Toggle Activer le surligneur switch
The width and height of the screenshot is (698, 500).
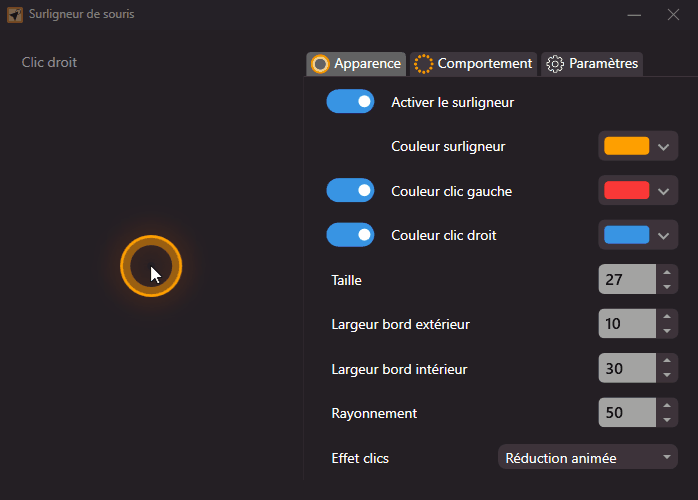point(350,101)
